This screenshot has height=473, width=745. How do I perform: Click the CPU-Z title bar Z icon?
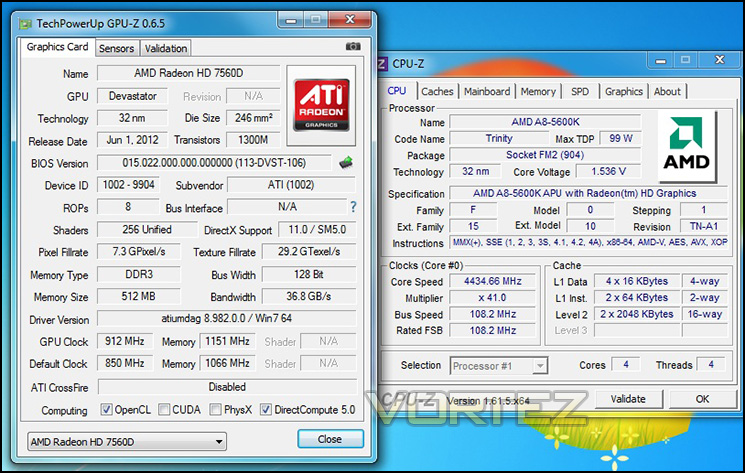coord(382,63)
